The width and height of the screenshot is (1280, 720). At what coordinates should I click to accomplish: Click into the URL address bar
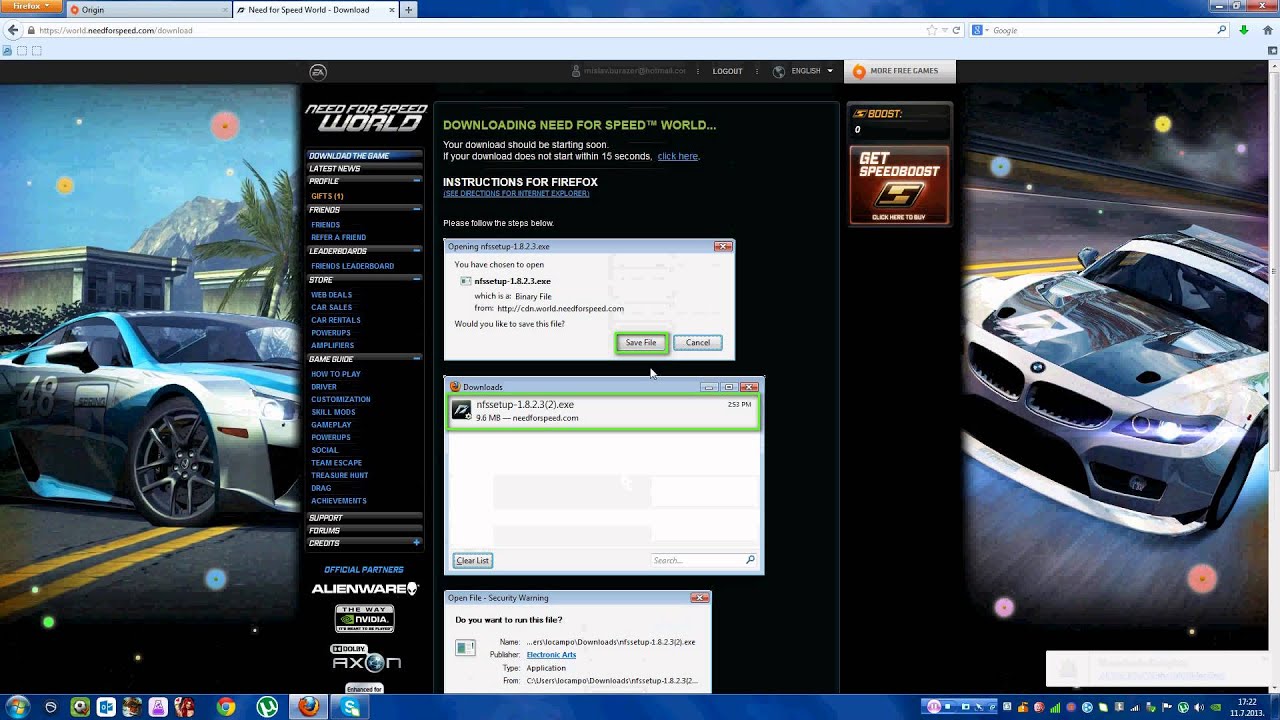[480, 30]
